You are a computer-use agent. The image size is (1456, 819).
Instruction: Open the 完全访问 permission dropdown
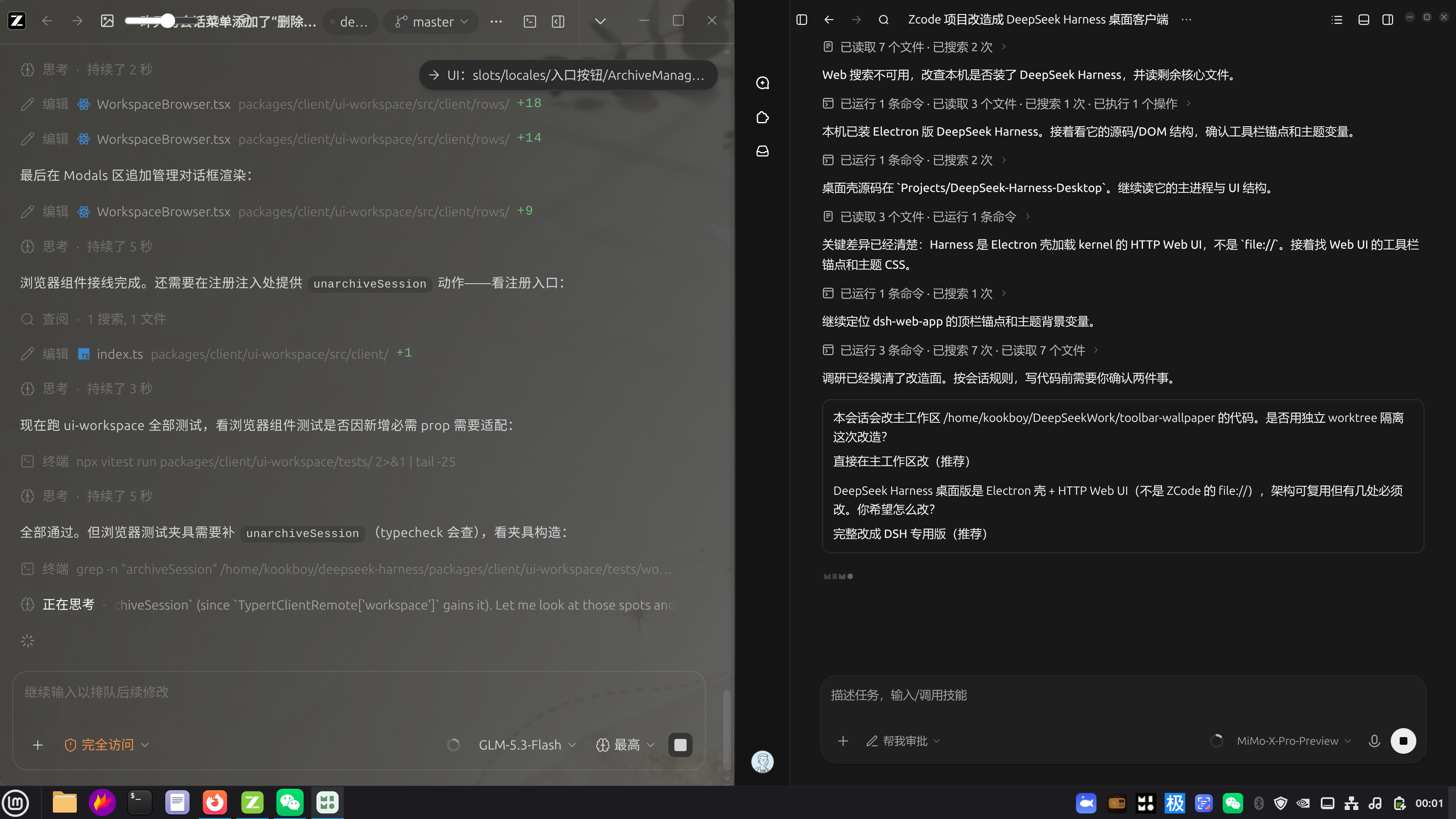coord(107,745)
